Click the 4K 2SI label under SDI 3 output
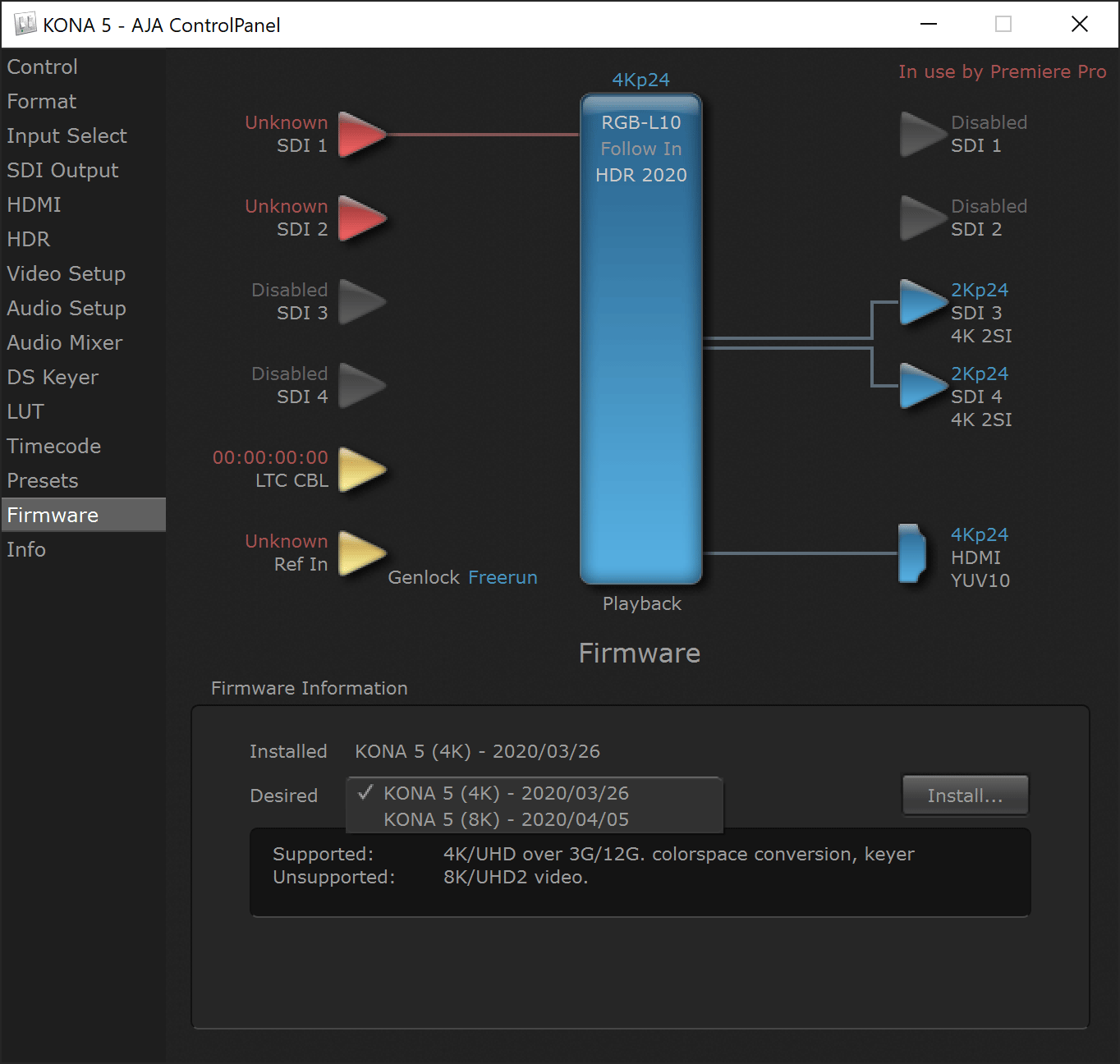 click(981, 337)
